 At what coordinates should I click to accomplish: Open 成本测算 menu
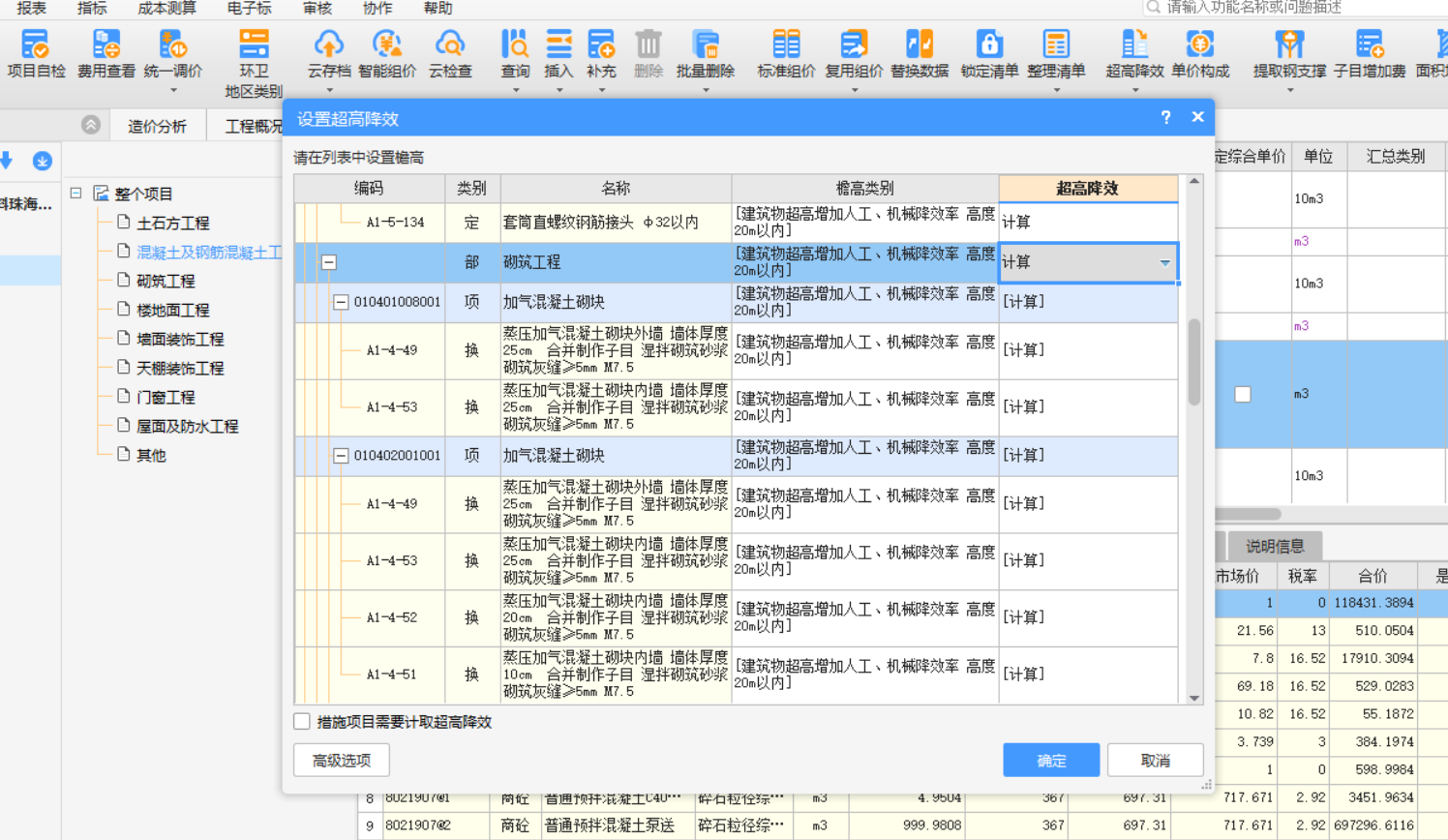(x=166, y=8)
